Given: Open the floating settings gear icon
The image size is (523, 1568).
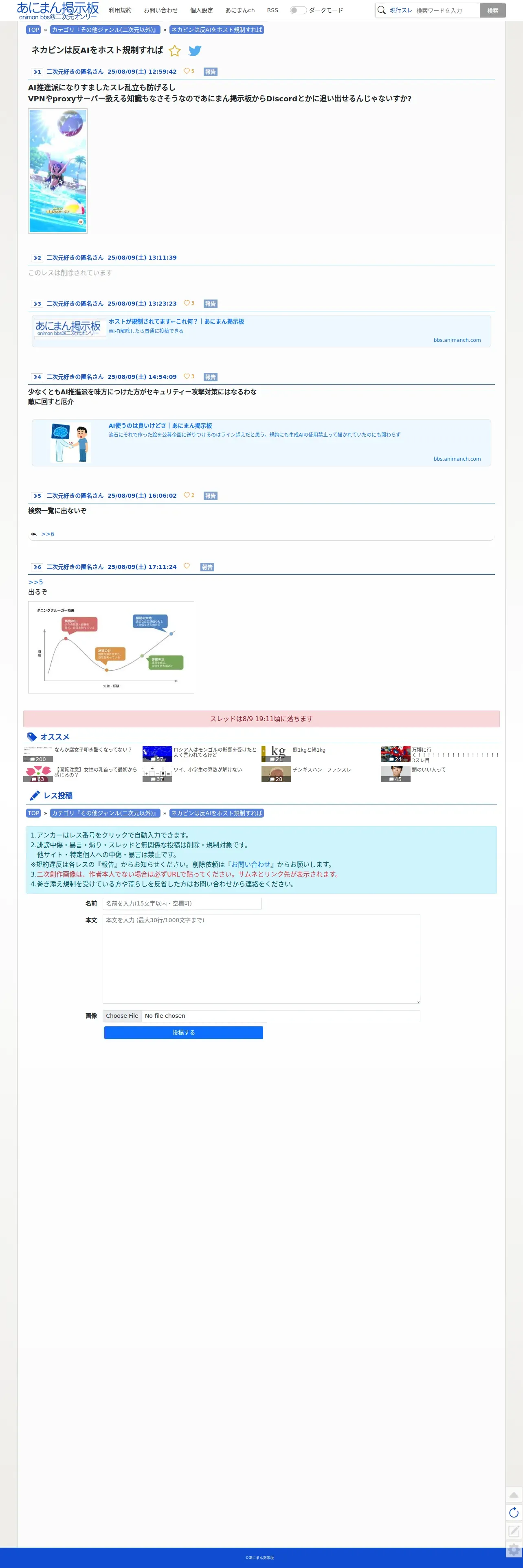Looking at the screenshot, I should 514,1549.
